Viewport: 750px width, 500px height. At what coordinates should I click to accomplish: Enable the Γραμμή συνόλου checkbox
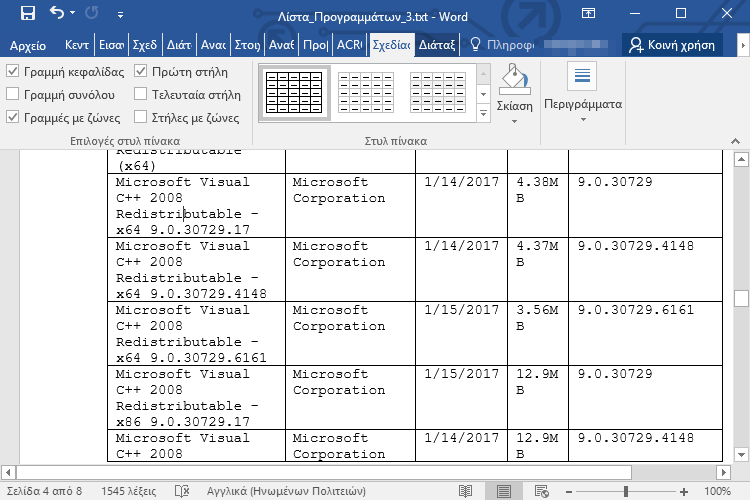pyautogui.click(x=13, y=94)
